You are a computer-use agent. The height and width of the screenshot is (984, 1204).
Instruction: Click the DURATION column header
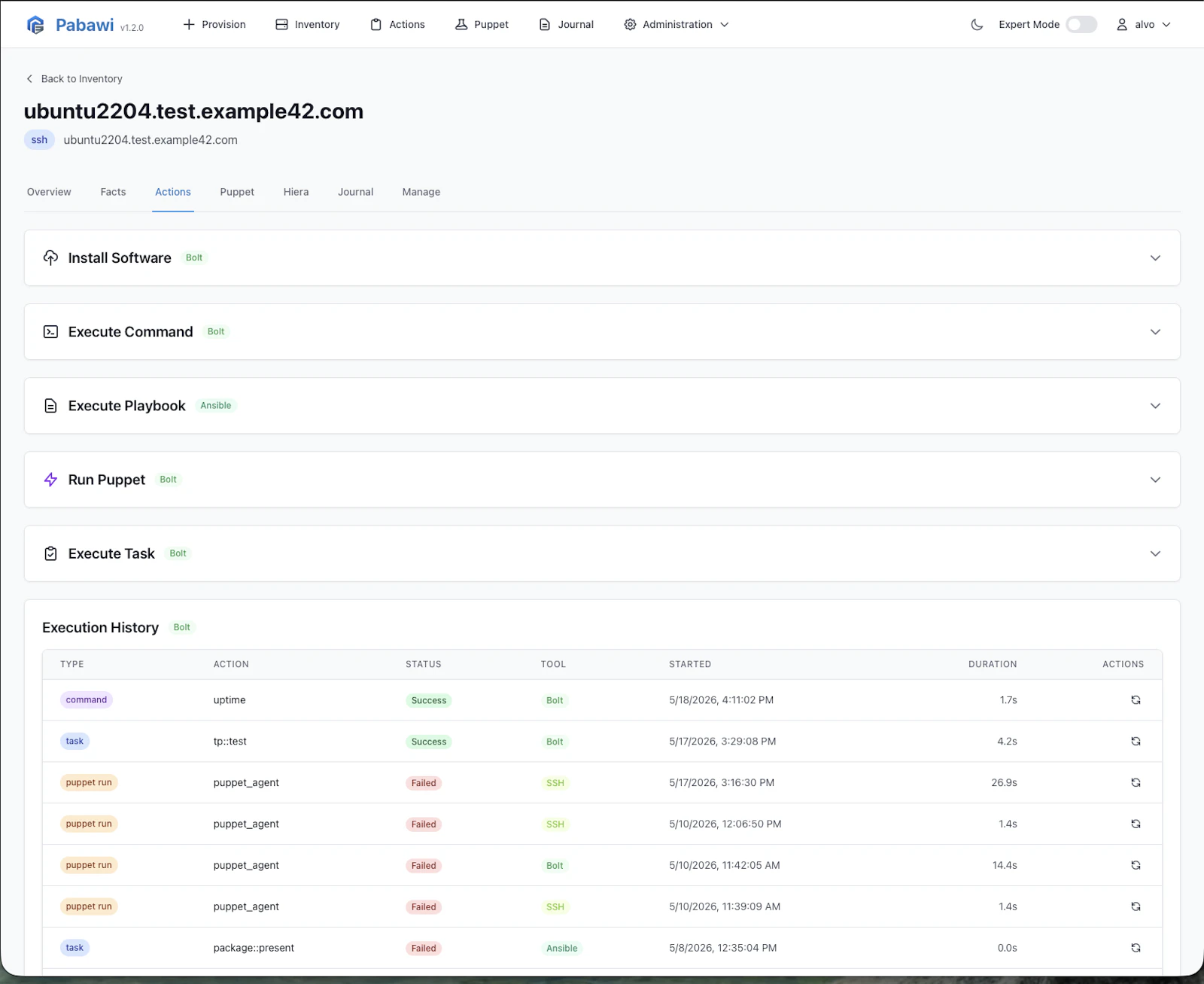(993, 664)
